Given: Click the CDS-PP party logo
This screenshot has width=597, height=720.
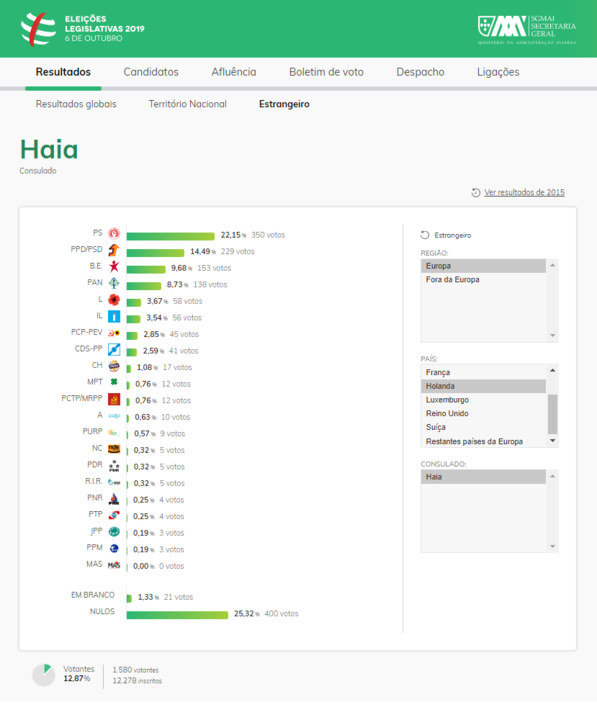Looking at the screenshot, I should tap(114, 349).
